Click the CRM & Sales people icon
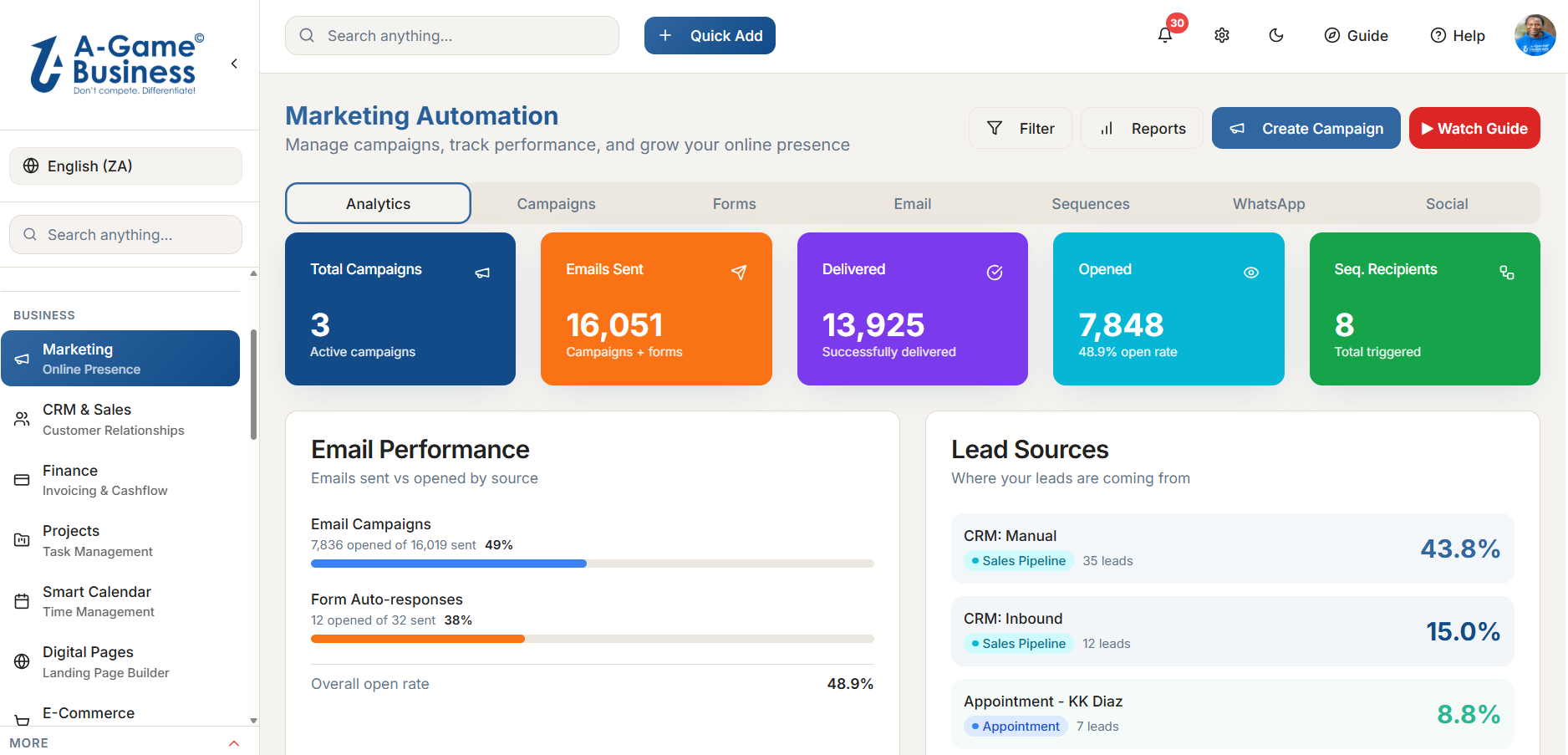The height and width of the screenshot is (755, 1568). (22, 420)
